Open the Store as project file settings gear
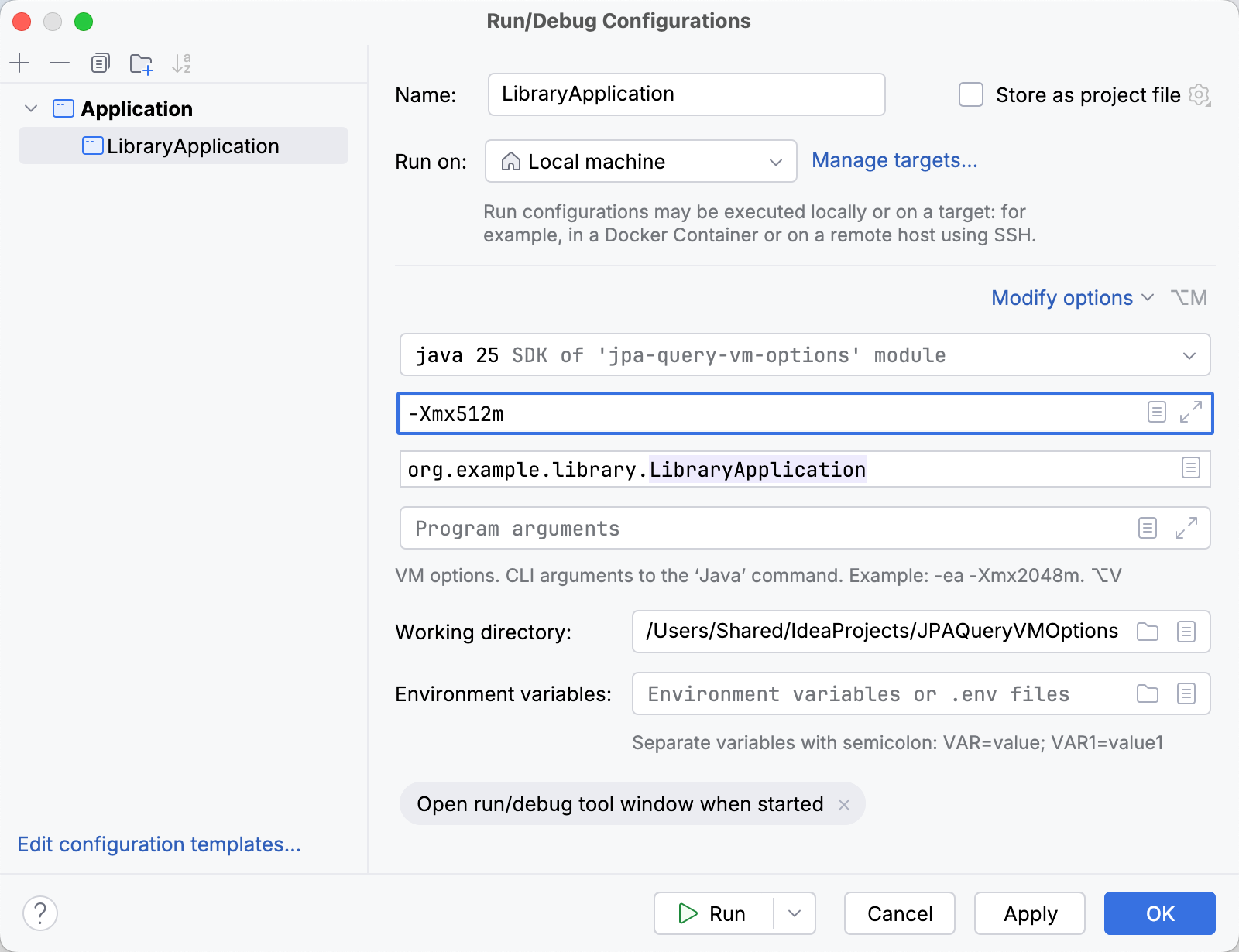The width and height of the screenshot is (1239, 952). tap(1200, 95)
